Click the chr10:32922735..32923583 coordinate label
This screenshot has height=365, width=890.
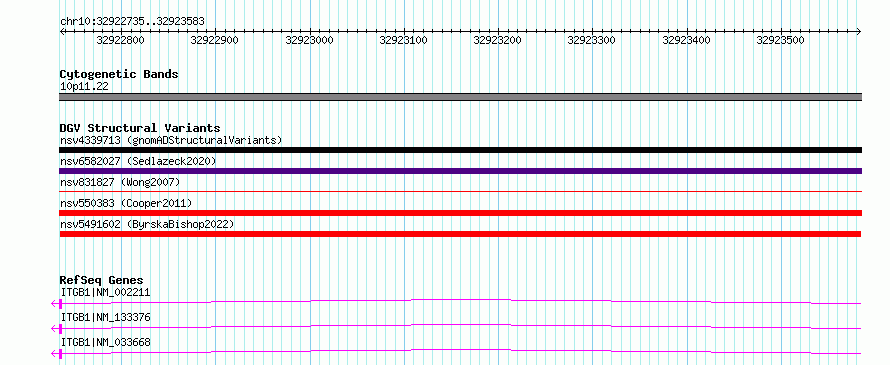click(x=132, y=22)
